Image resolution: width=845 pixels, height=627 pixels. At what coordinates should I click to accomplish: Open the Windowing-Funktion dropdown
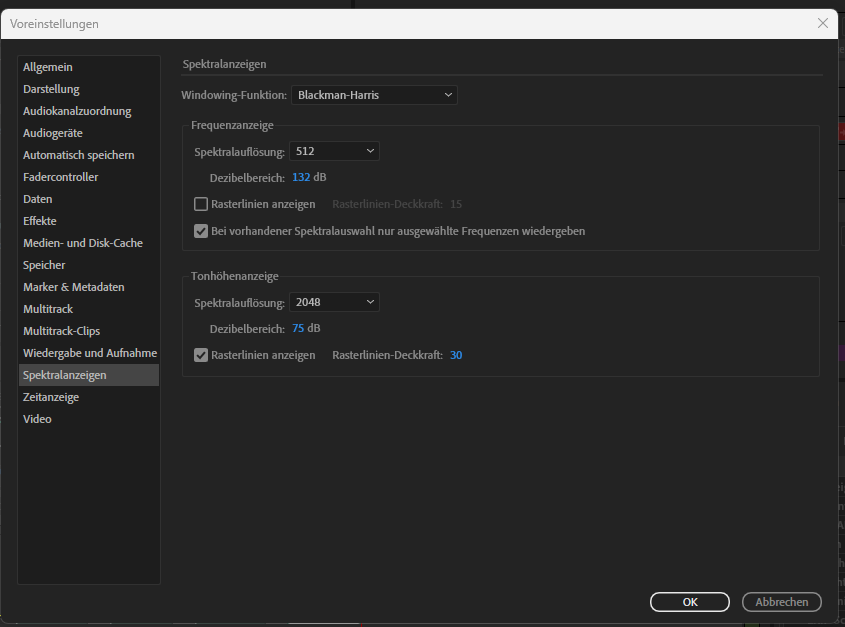pyautogui.click(x=375, y=94)
